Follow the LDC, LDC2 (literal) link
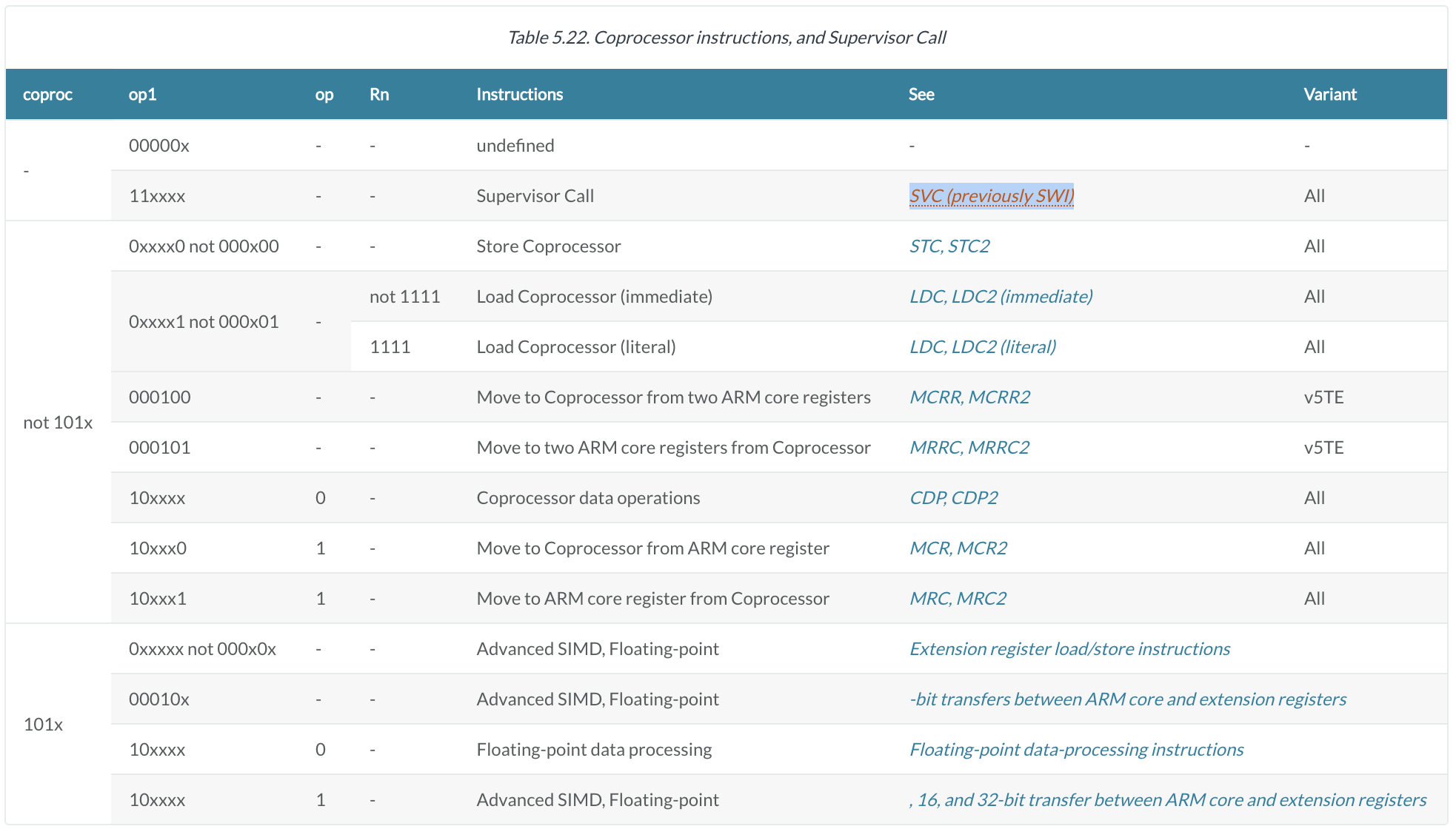This screenshot has width=1456, height=829. [x=983, y=347]
